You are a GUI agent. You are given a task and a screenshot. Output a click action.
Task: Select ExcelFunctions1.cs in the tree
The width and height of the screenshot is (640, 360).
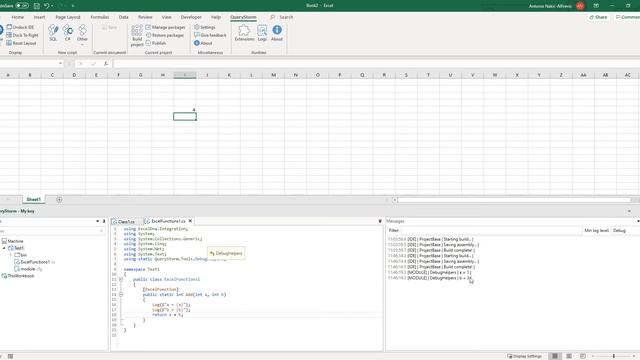click(35, 262)
